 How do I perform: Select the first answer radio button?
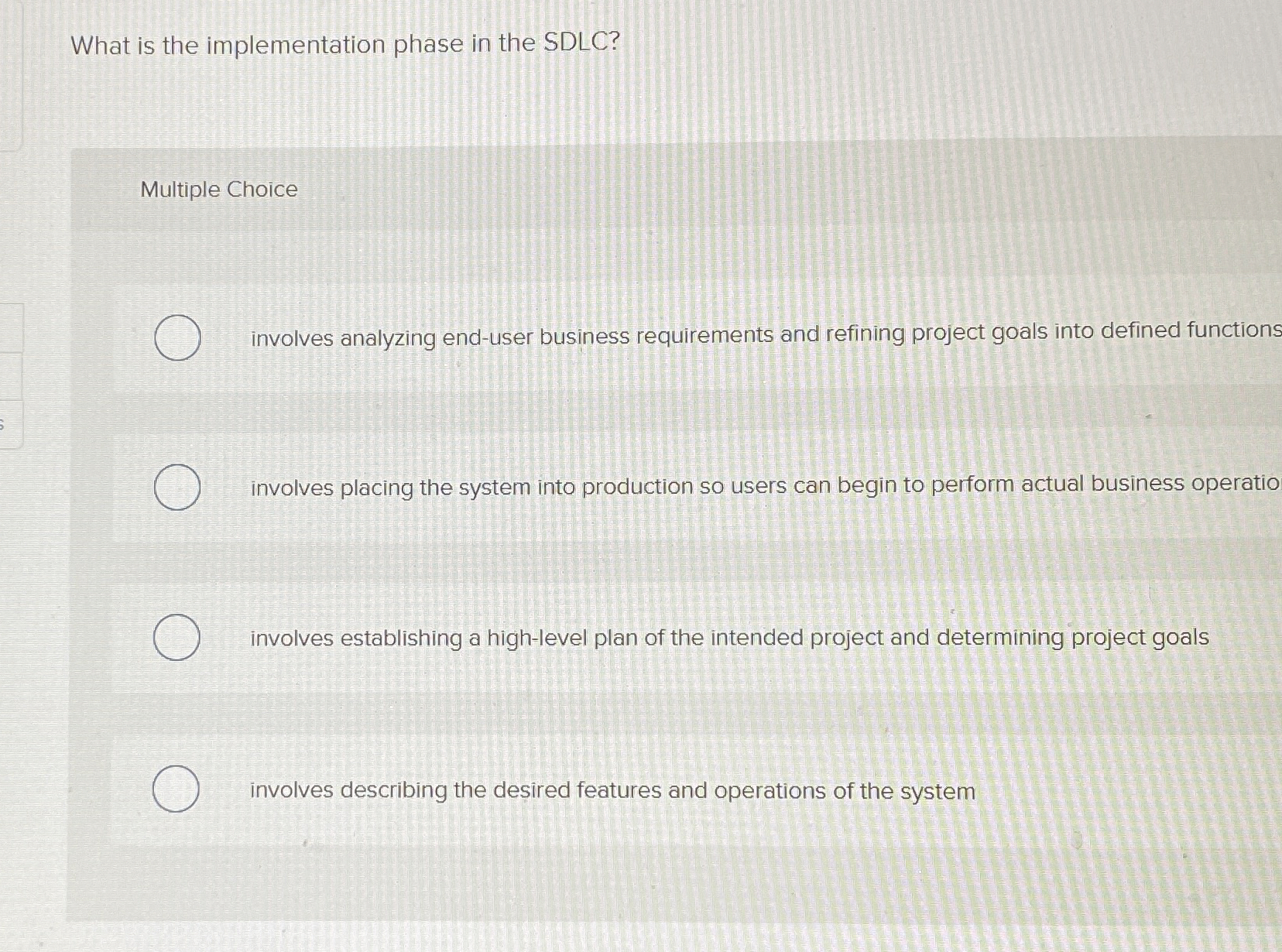tap(177, 336)
